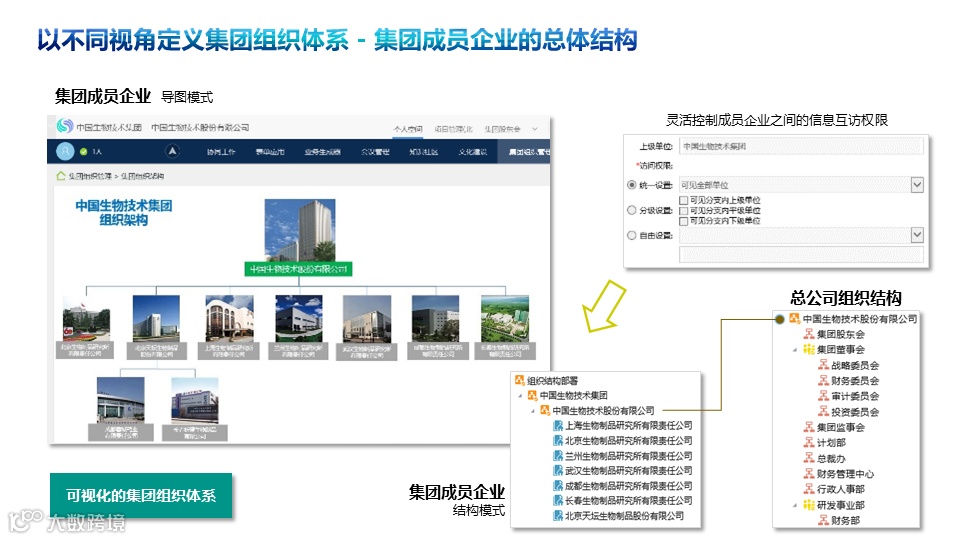Click the blue icon for 上海生物制品研究所有限责任公司

(x=558, y=426)
